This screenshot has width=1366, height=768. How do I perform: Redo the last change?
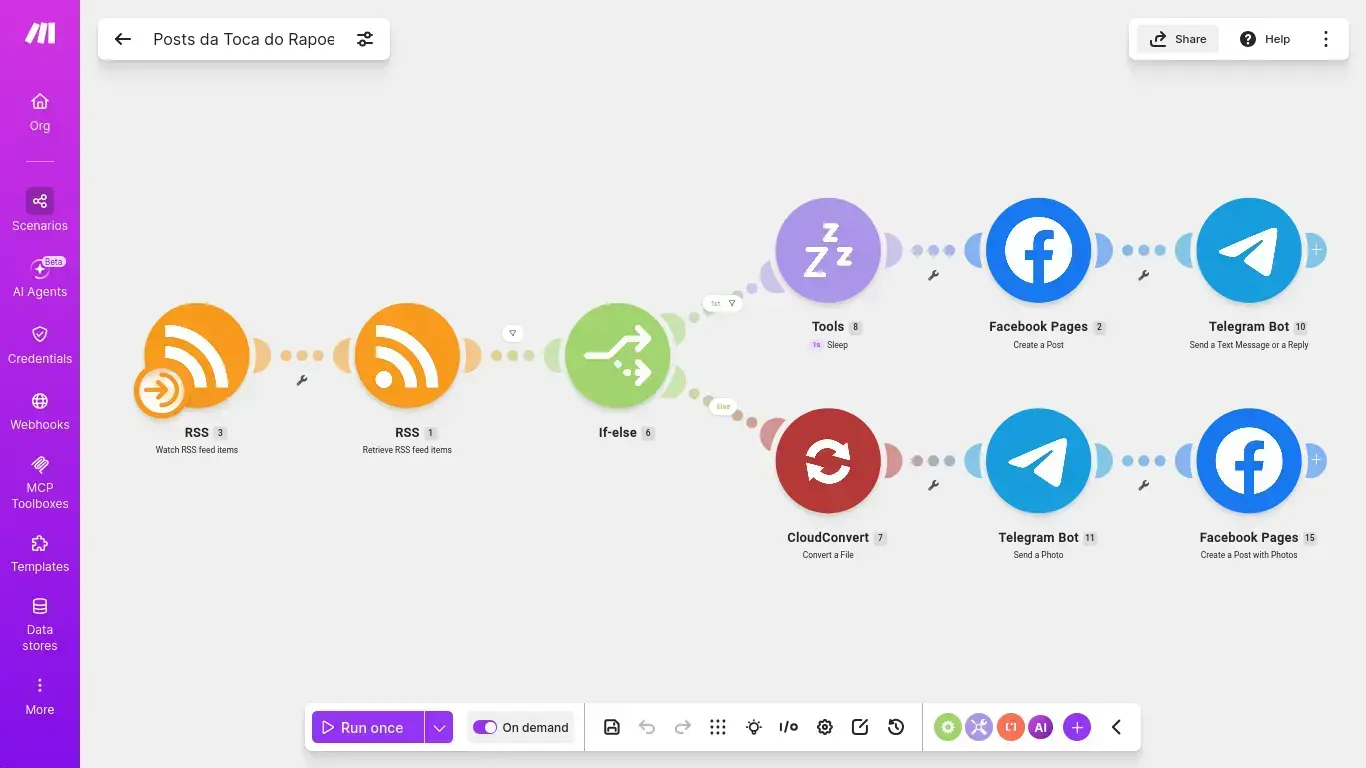pos(683,727)
